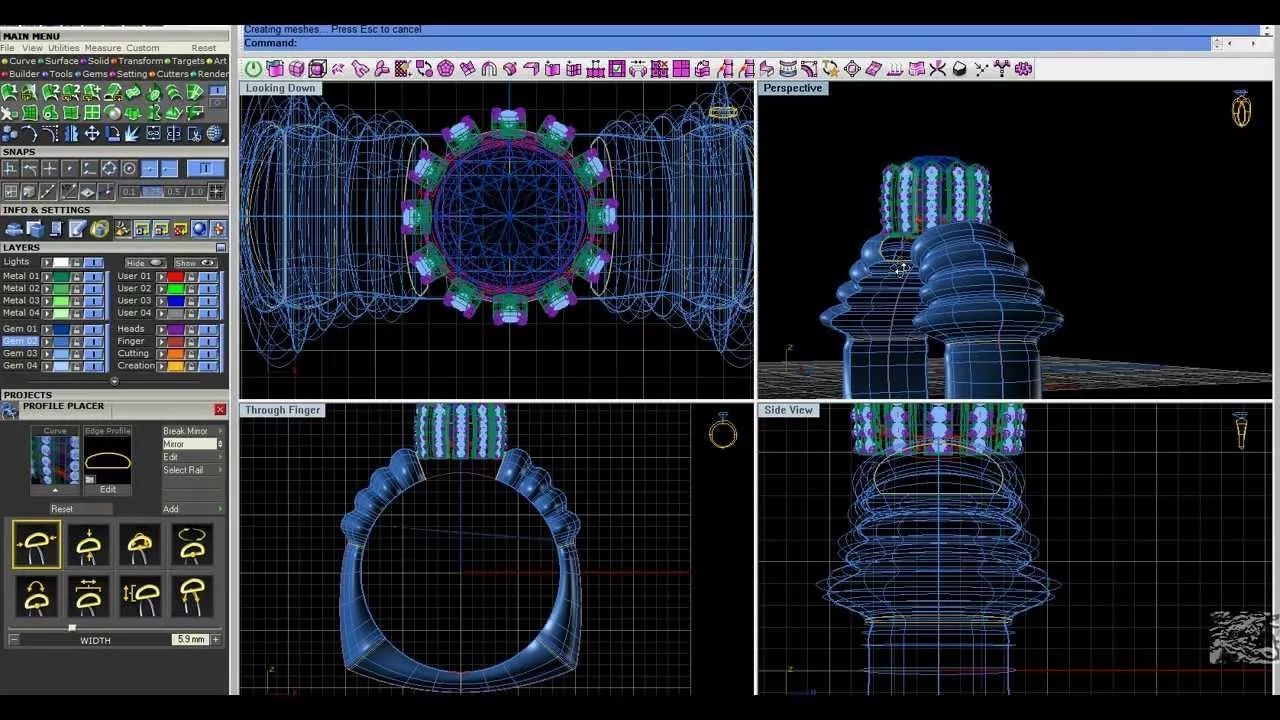Open the Utilities menu
The image size is (1280, 720).
[x=64, y=48]
